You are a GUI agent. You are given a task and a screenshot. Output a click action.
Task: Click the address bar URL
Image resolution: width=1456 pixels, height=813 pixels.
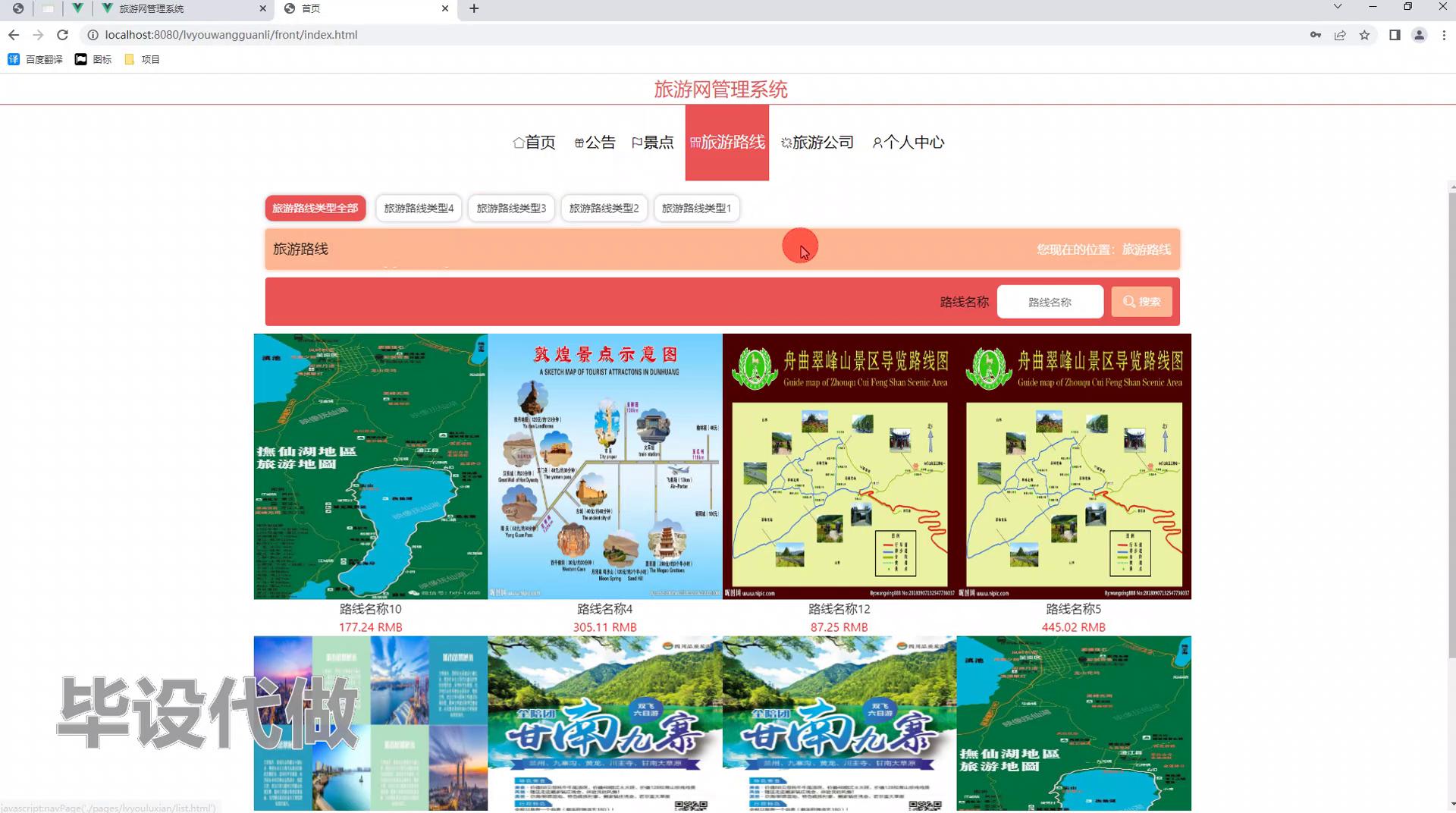click(x=231, y=35)
